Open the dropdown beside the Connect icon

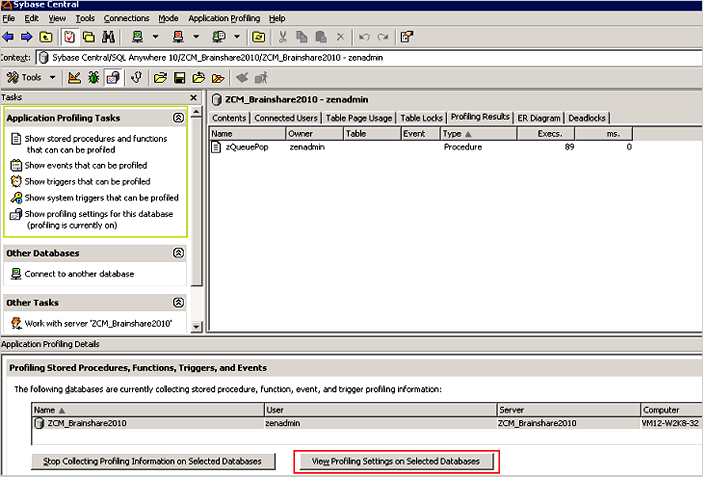[156, 37]
